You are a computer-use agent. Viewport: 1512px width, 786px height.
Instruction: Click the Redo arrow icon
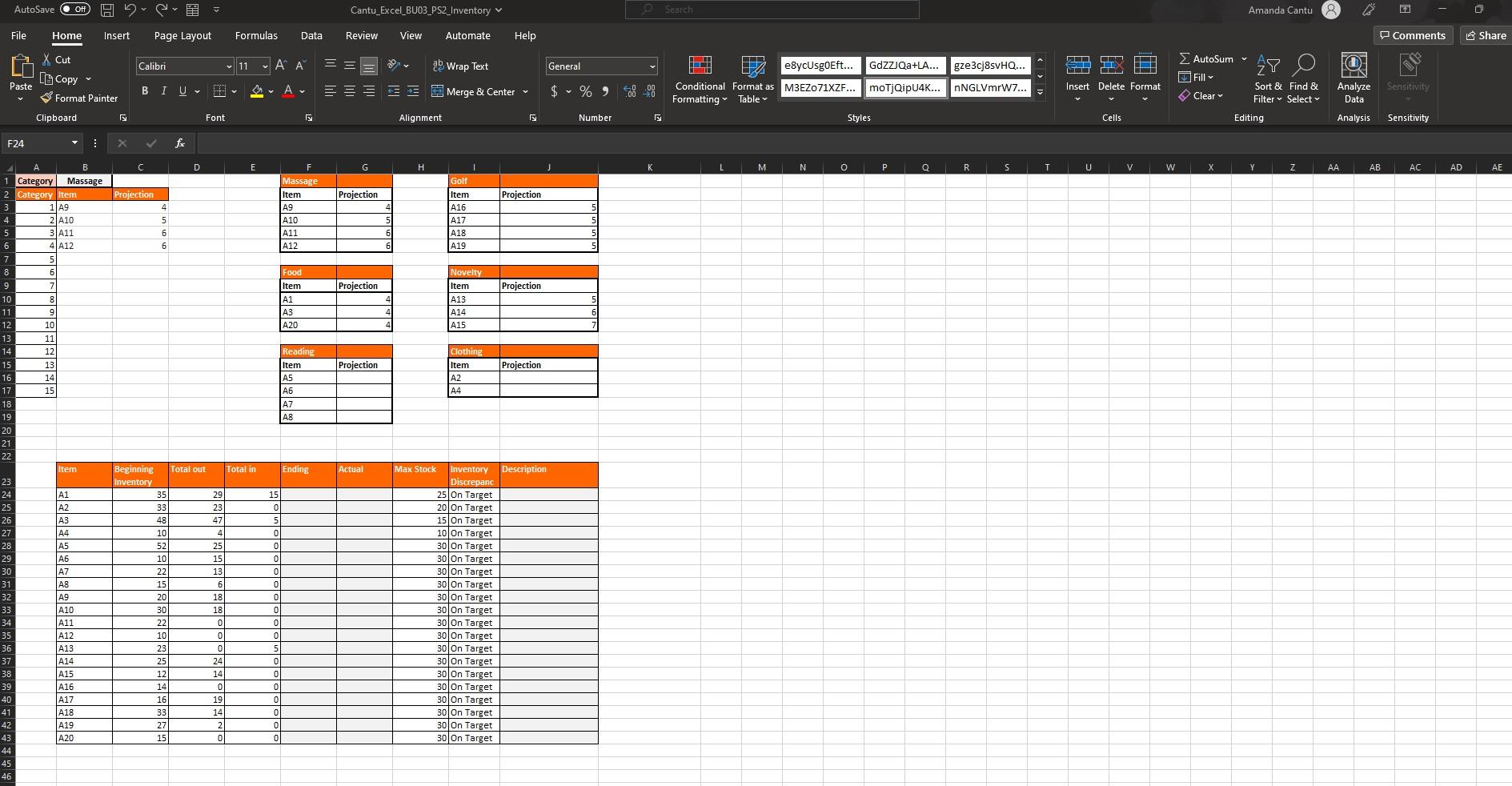[161, 10]
